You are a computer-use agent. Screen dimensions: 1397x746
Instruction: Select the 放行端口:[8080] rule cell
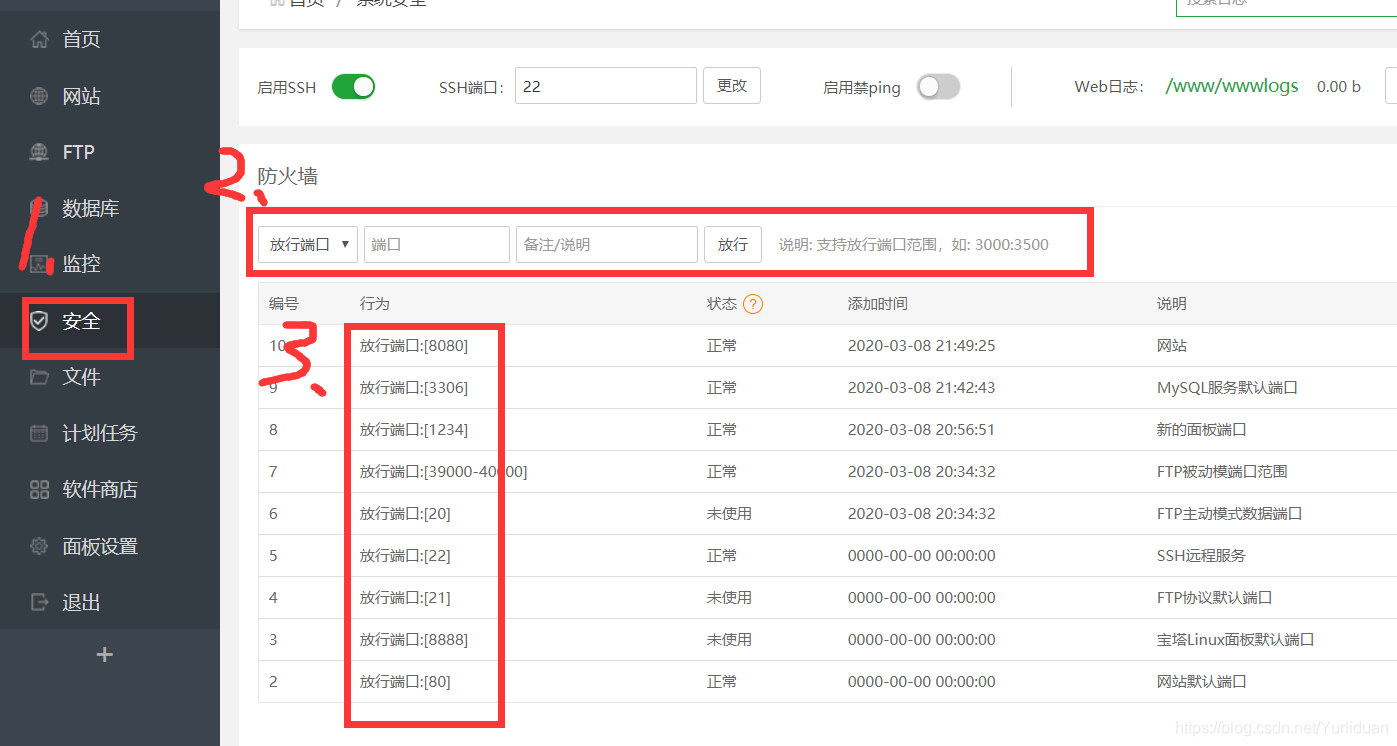pos(414,346)
